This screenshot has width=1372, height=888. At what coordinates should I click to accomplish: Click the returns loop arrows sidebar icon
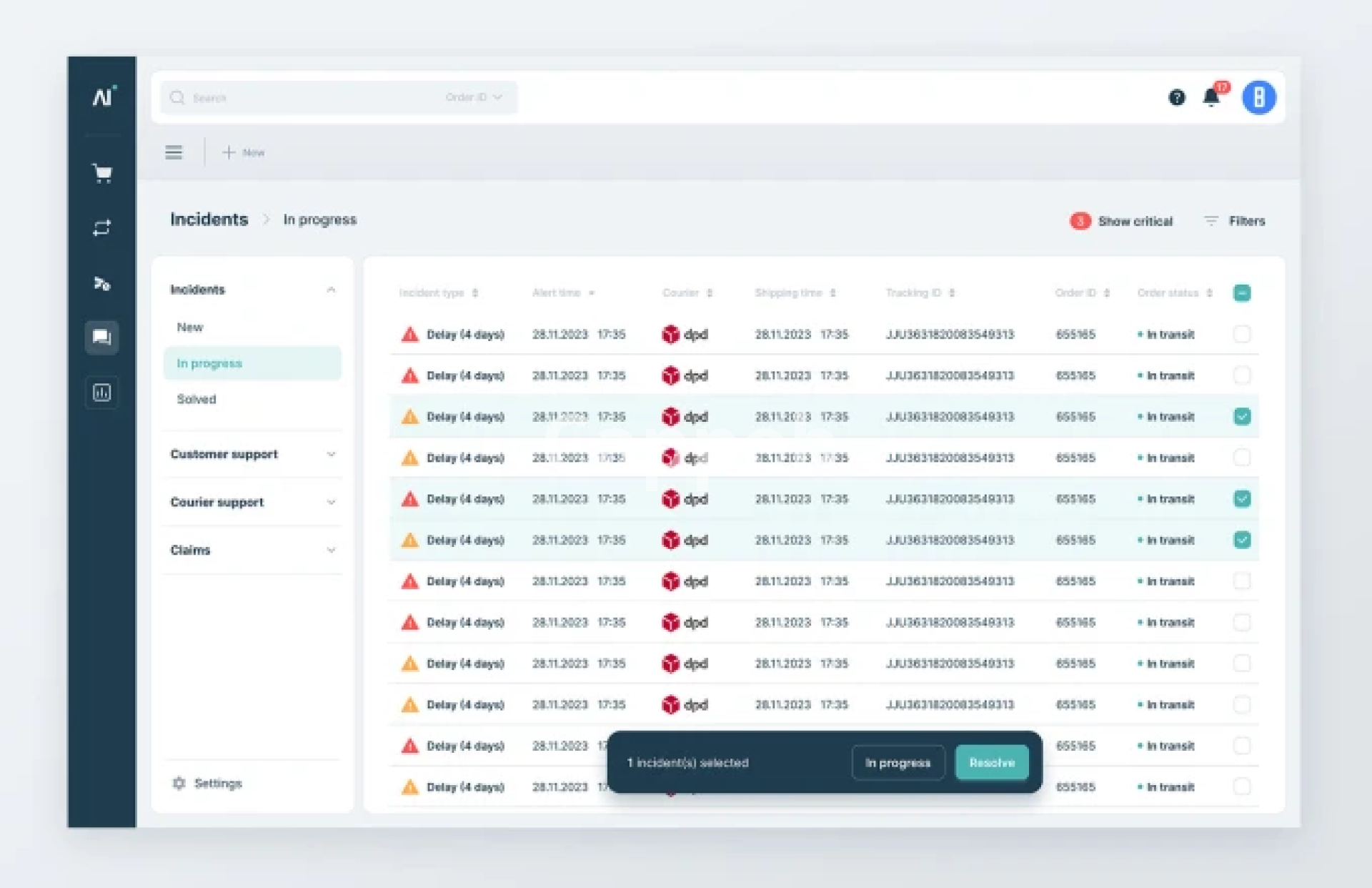(102, 228)
